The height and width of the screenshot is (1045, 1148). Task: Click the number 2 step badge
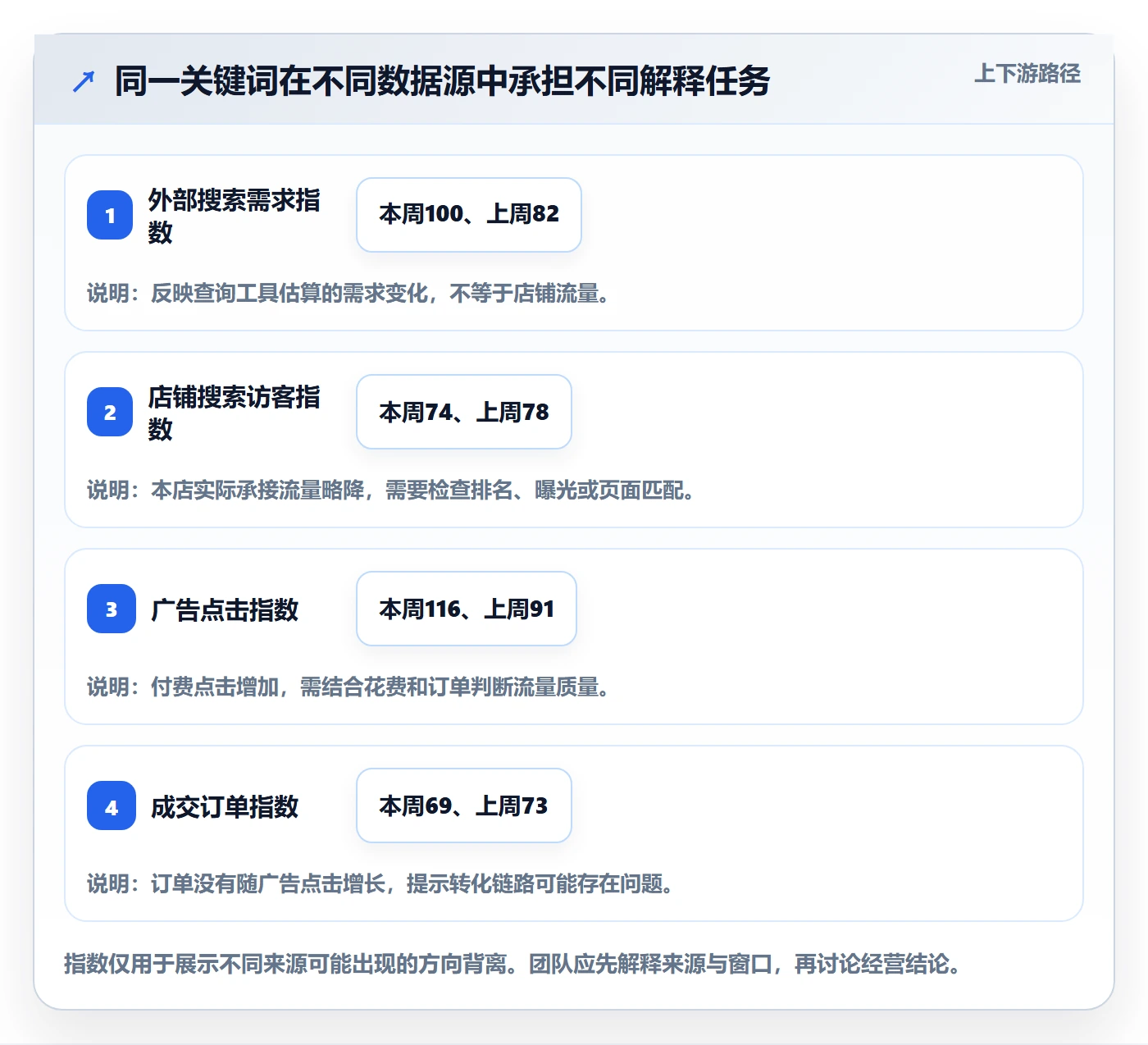110,412
